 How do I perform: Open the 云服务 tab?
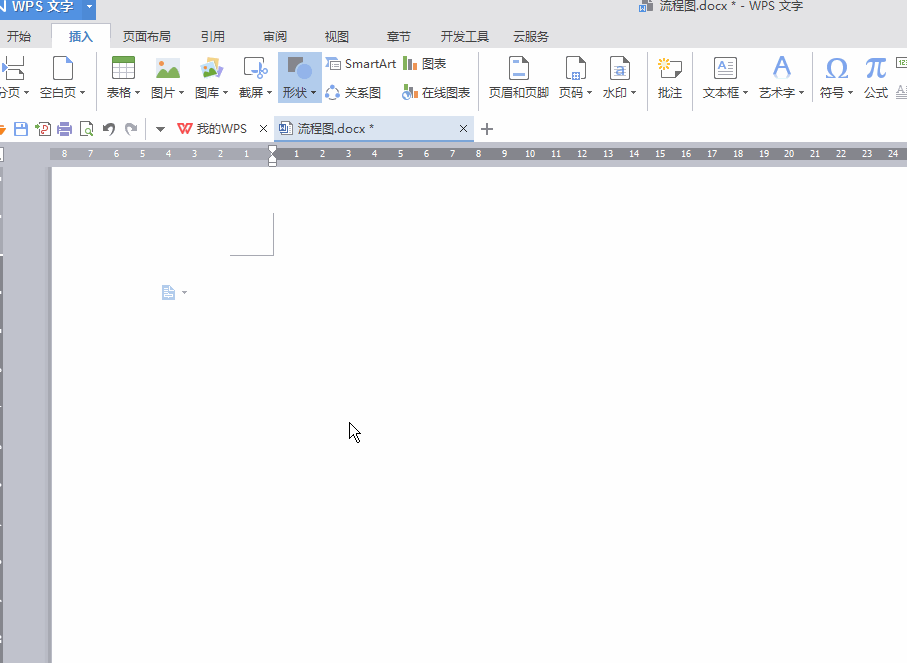coord(531,36)
